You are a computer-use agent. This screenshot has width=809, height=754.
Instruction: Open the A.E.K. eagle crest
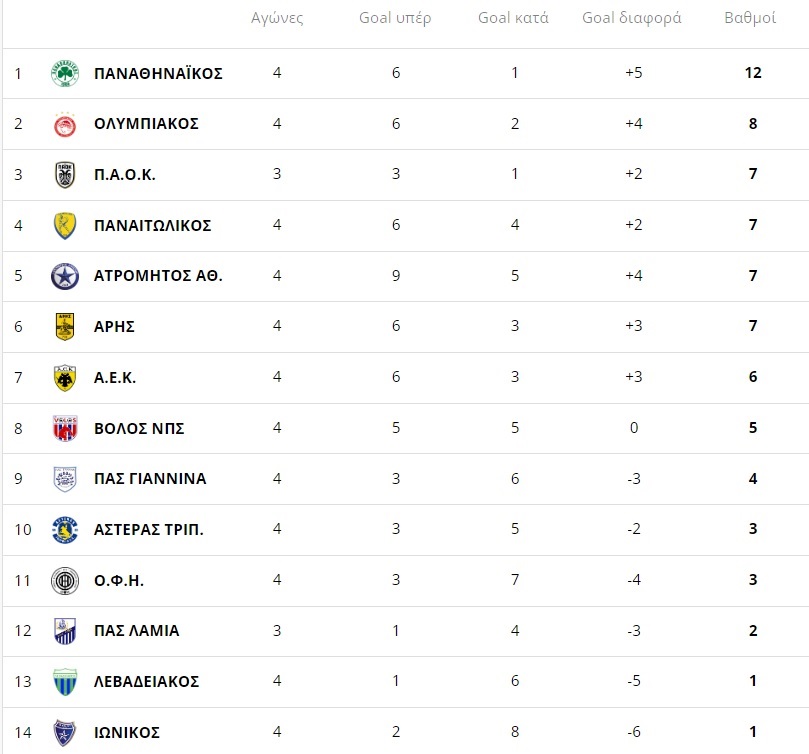(x=65, y=378)
